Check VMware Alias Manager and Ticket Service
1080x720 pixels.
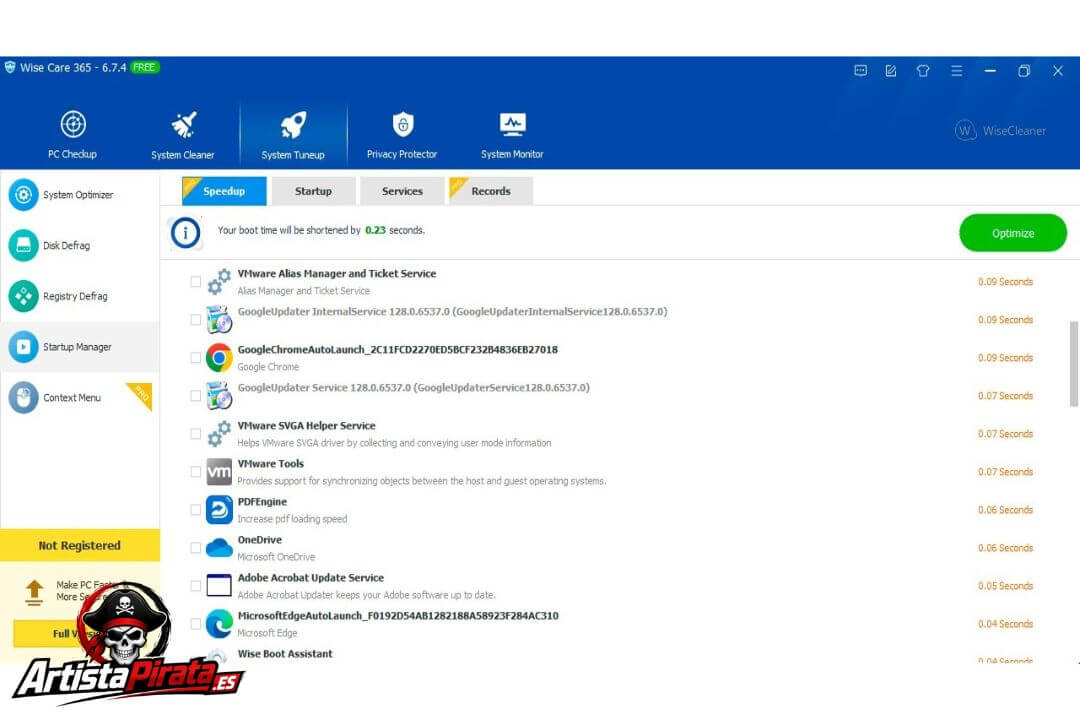(196, 282)
